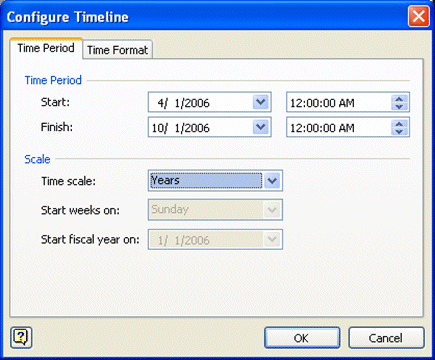Click the disabled Start weeks on Sunday dropdown
Image resolution: width=435 pixels, height=360 pixels.
[x=215, y=210]
